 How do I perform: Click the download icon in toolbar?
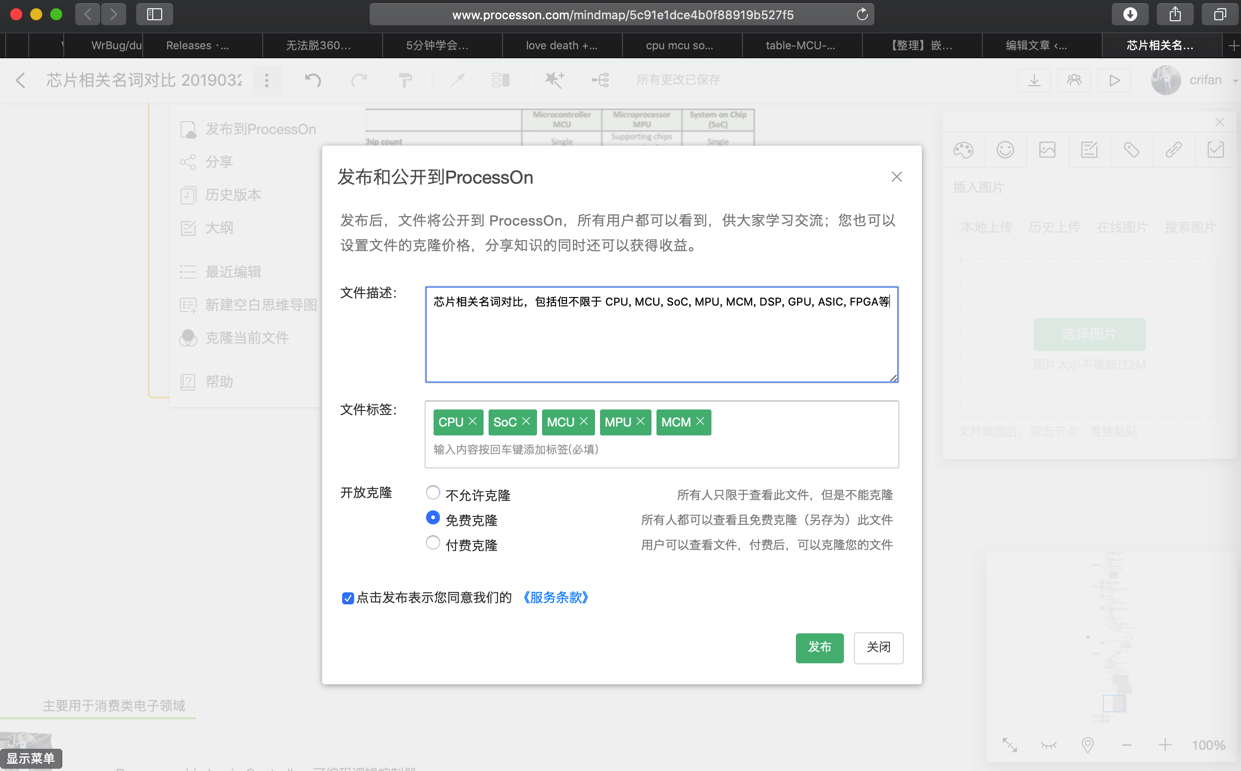coord(1034,80)
